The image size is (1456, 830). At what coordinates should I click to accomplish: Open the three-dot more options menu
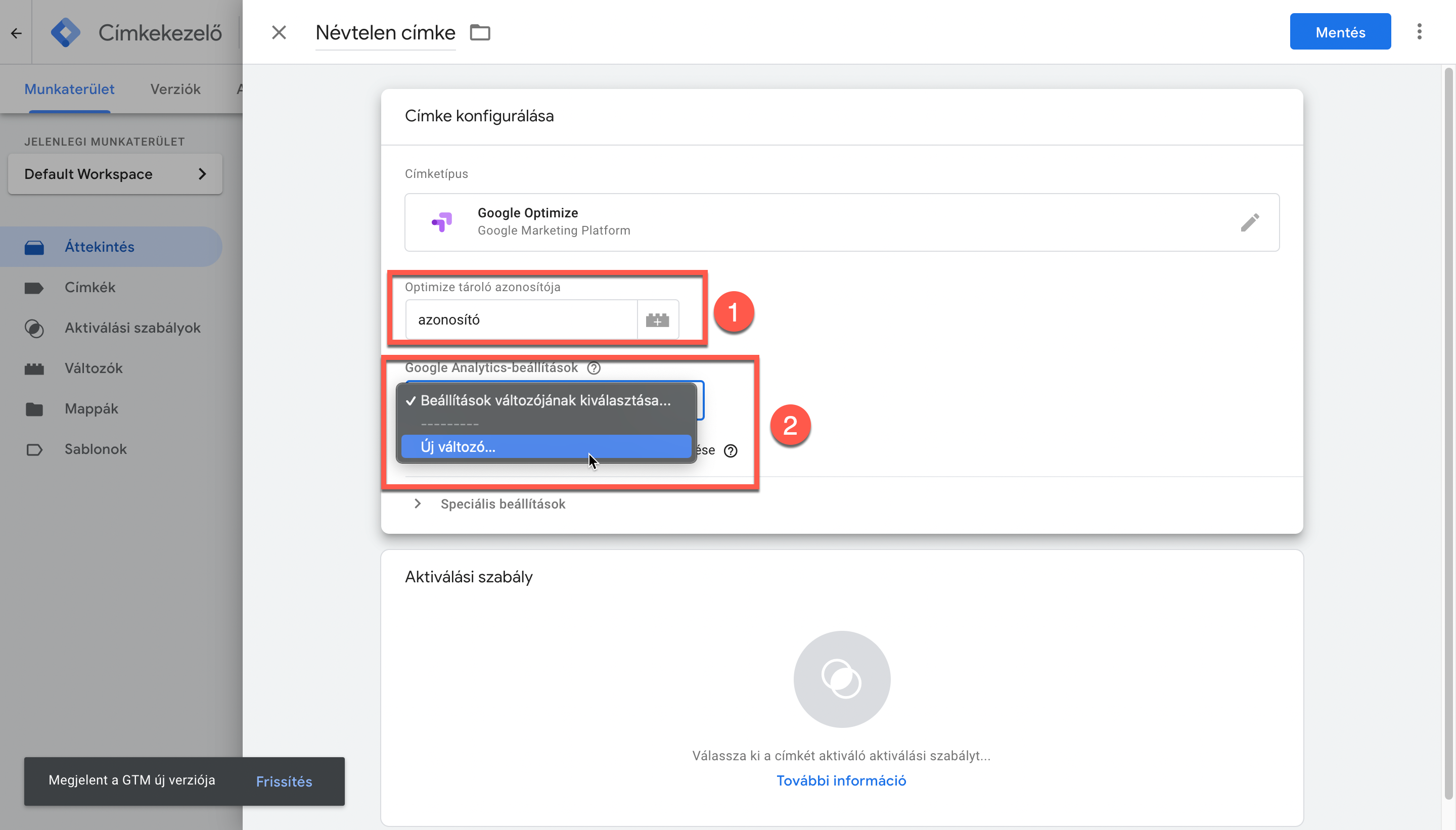point(1419,31)
